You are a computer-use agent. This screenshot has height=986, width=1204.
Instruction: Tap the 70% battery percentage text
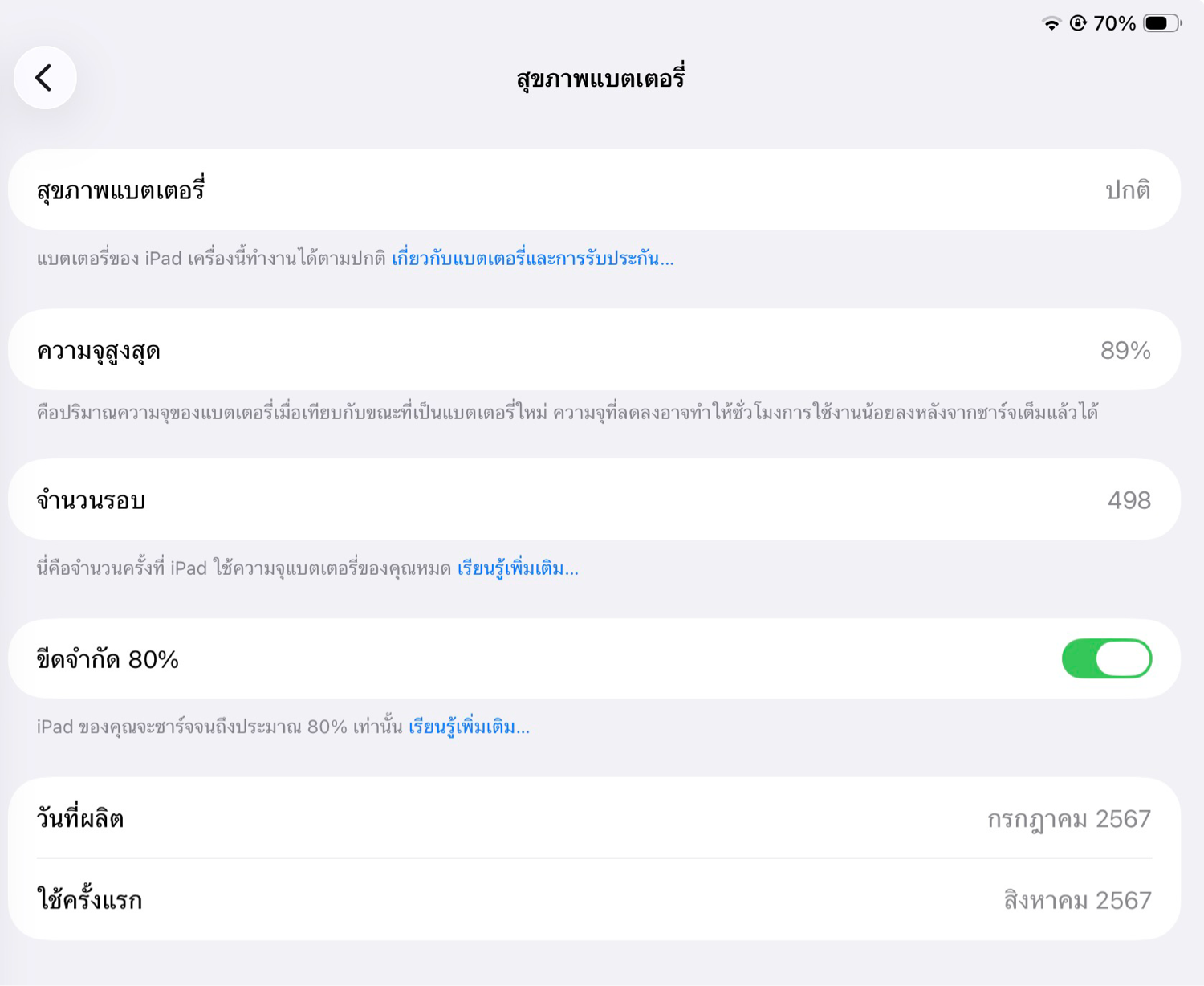[1115, 23]
